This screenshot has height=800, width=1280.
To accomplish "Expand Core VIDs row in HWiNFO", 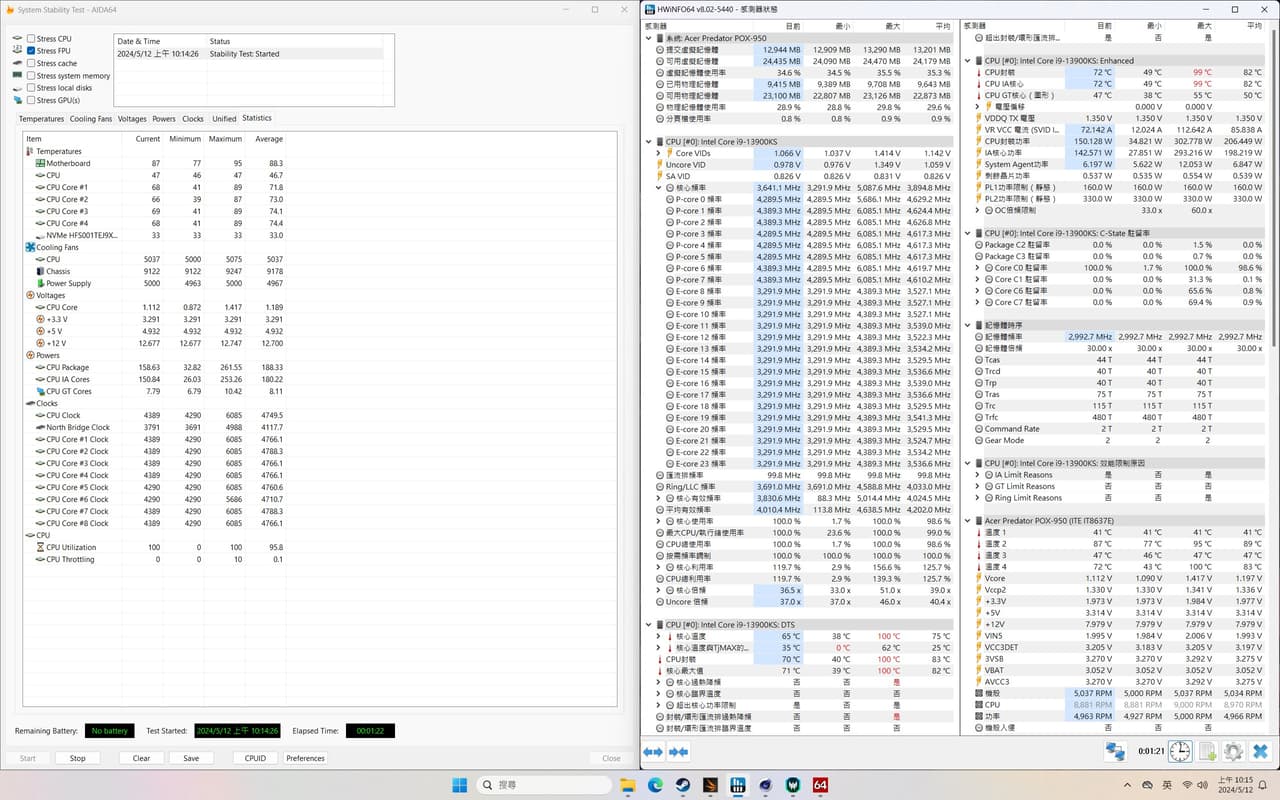I will pyautogui.click(x=659, y=153).
